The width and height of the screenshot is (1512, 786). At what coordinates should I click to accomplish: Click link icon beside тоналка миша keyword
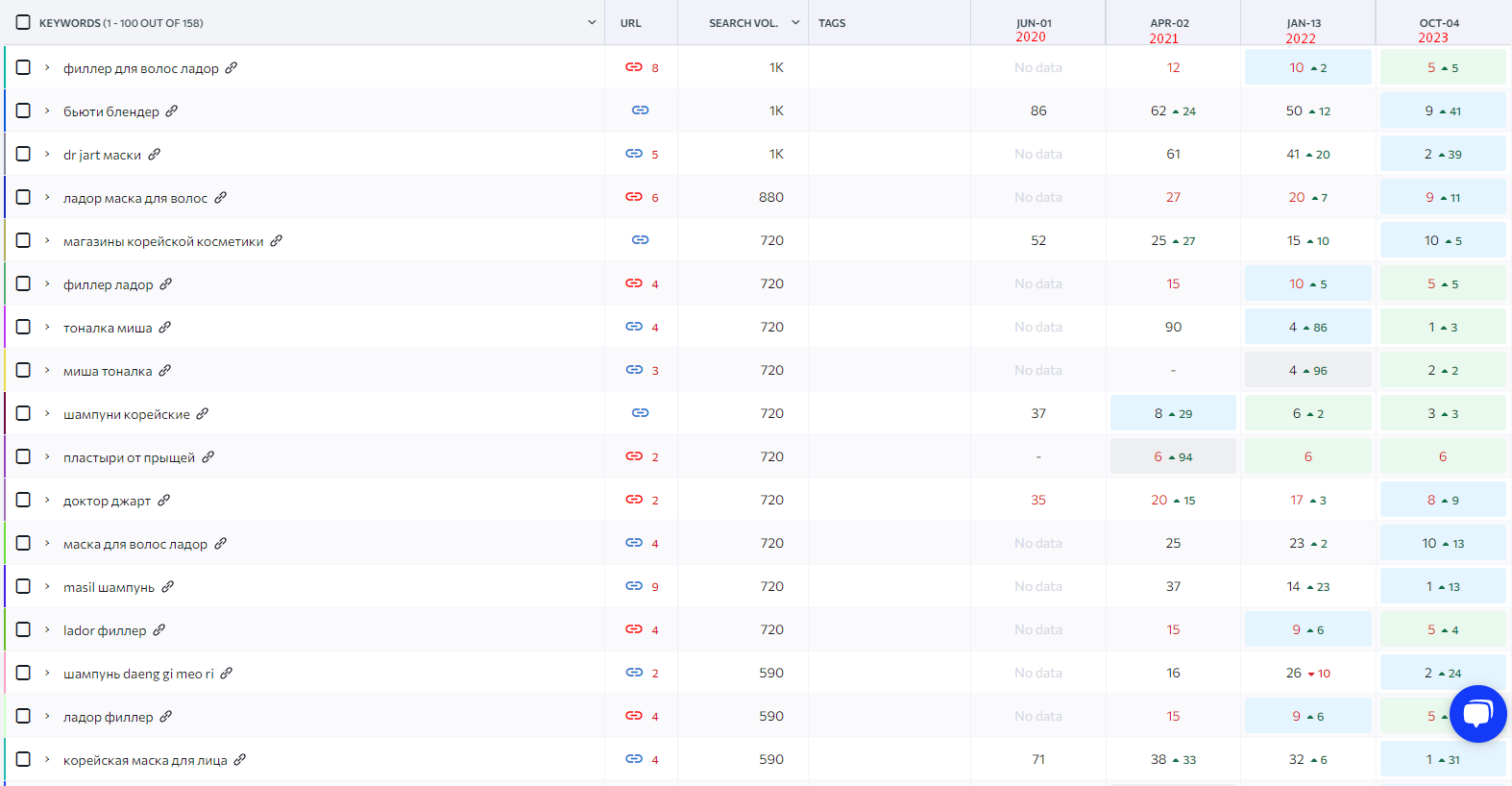tap(165, 328)
